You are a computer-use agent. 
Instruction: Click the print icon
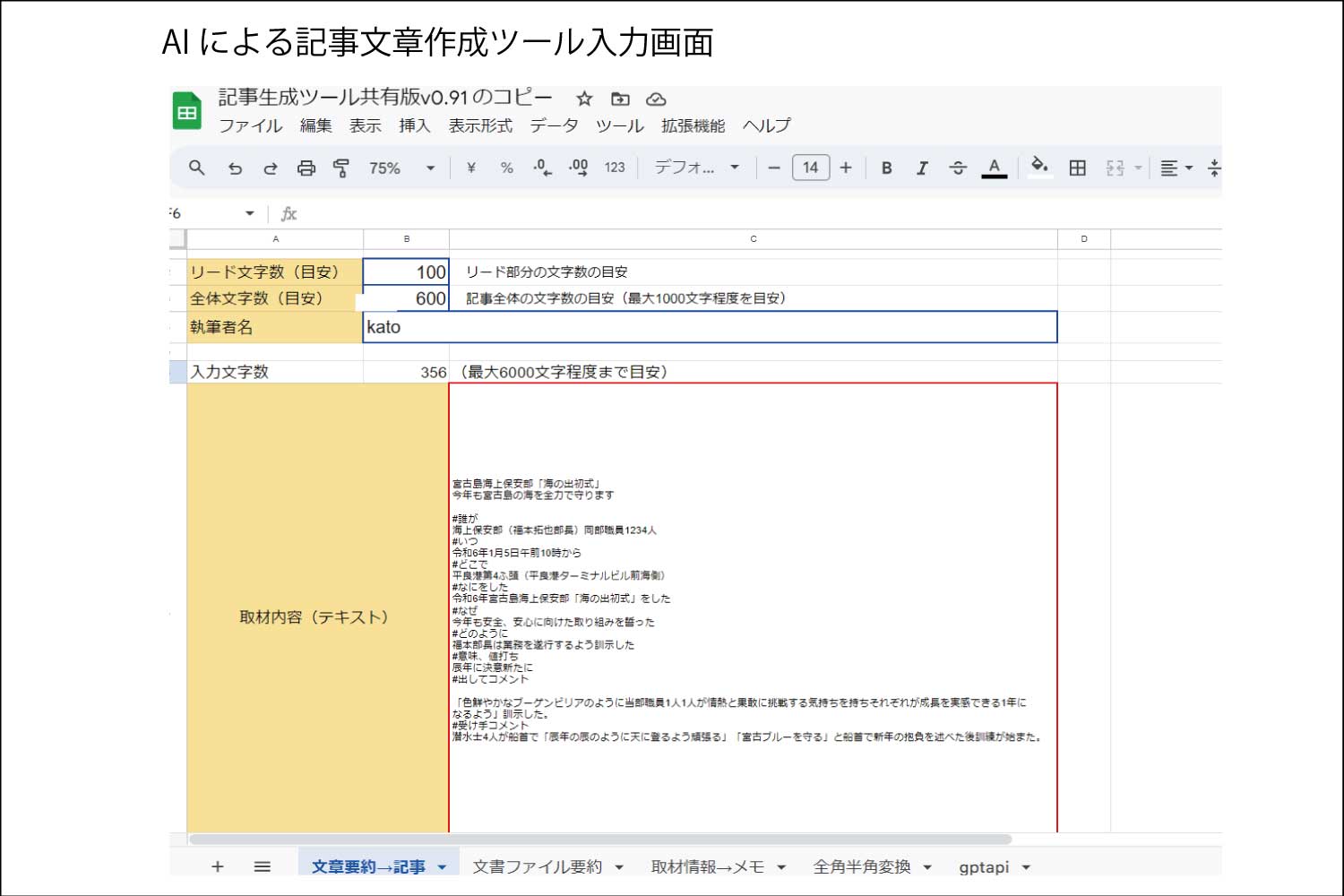306,168
